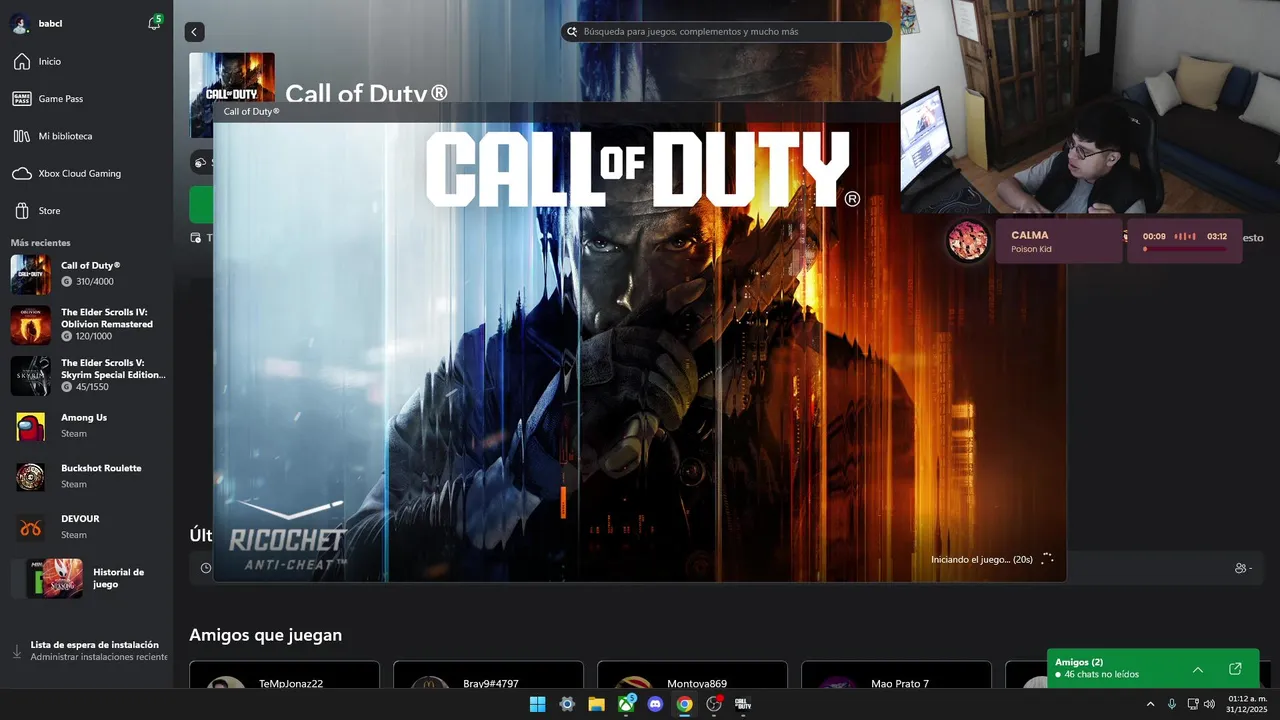Click the search magnifier icon

click(573, 32)
